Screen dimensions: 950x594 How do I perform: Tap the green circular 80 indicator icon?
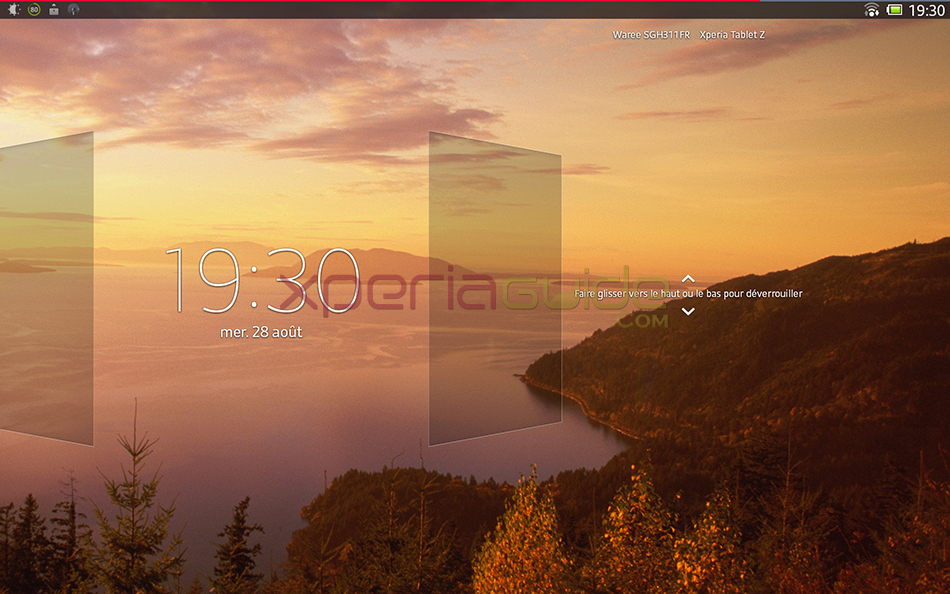coord(35,10)
